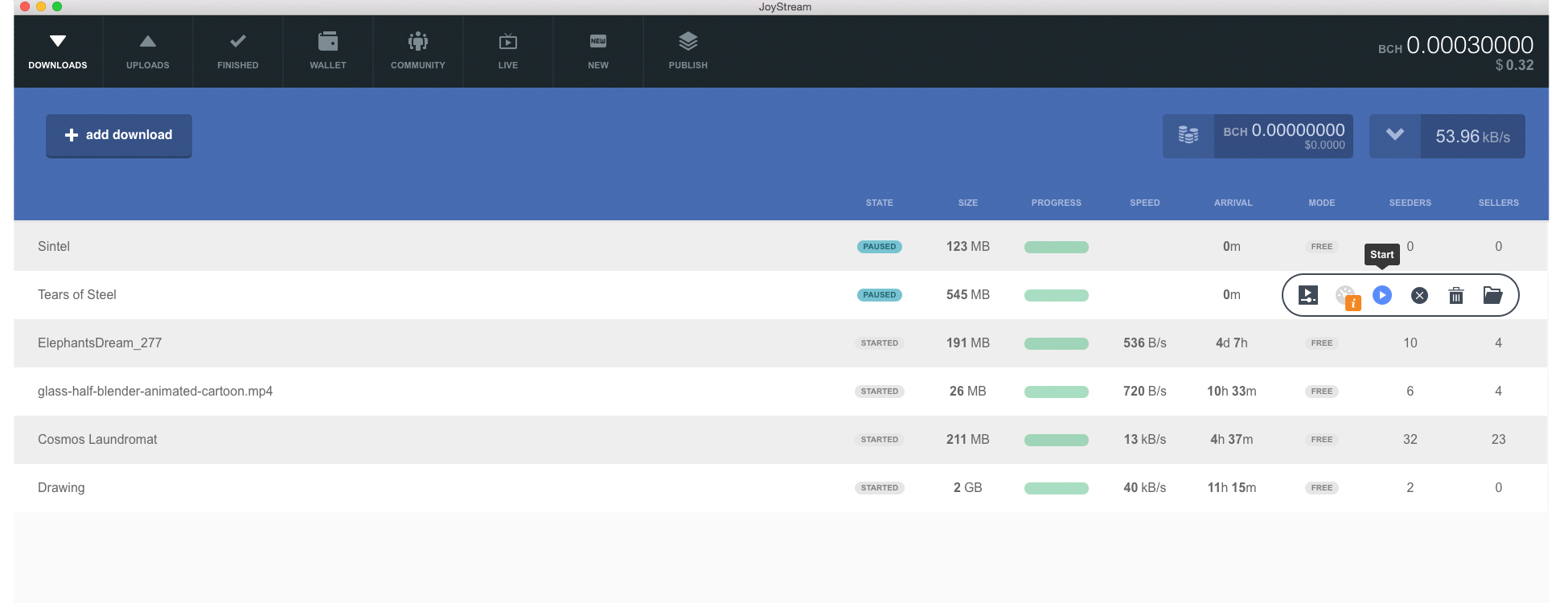Go to the Finished tab
This screenshot has height=603, width=1568.
point(238,51)
